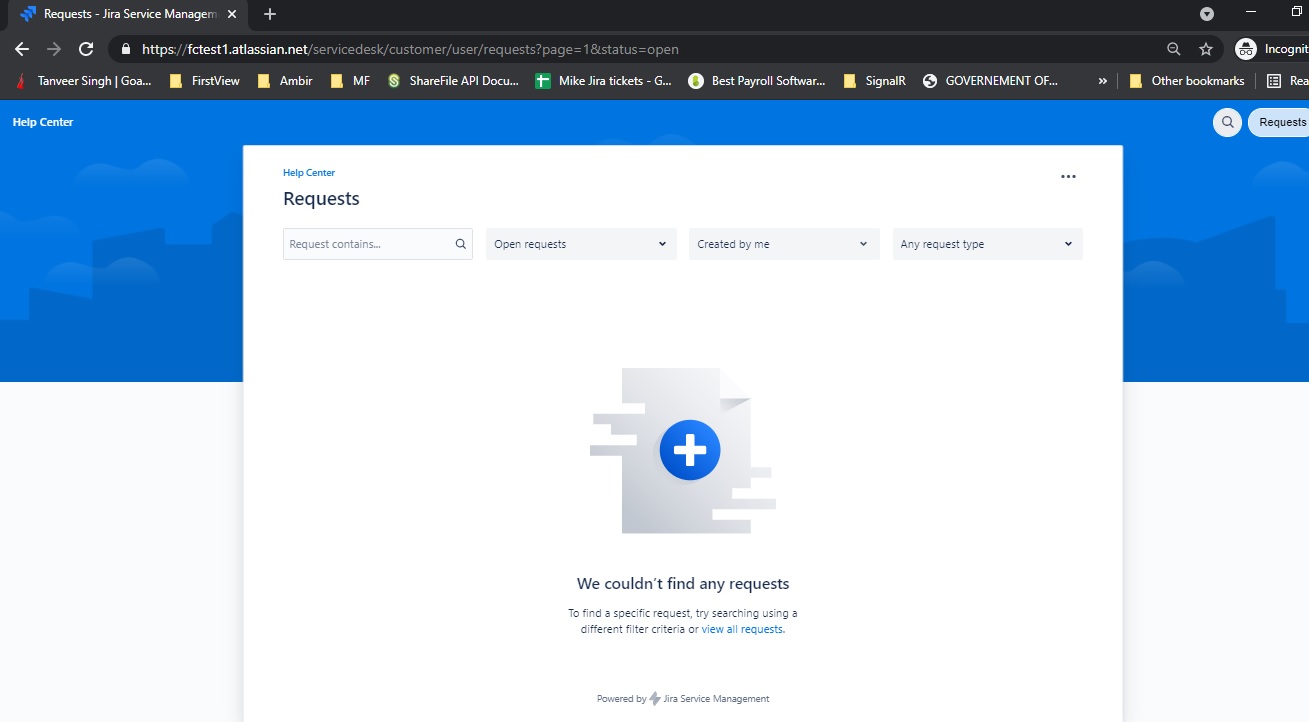The image size is (1309, 722).
Task: Open the GOVERNEMENT OF bookmark
Action: coord(991,81)
